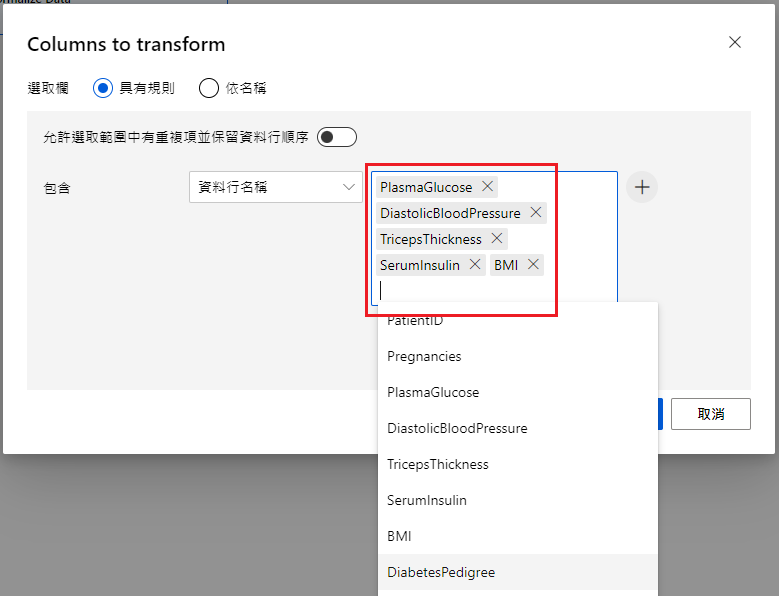
Task: Open the 資料行名稱 dropdown
Action: point(276,187)
